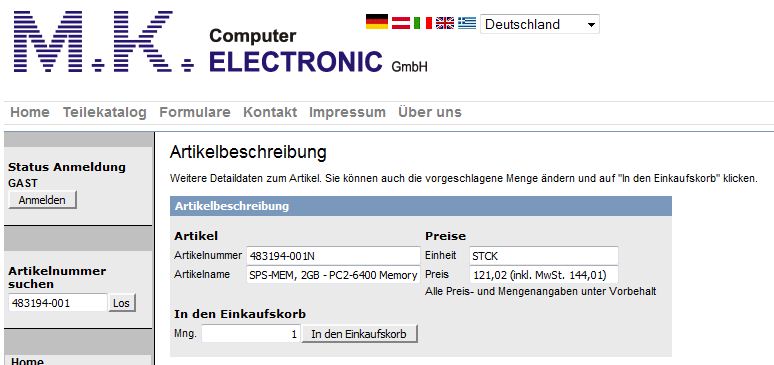Click the Mng. quantity field

pyautogui.click(x=251, y=334)
